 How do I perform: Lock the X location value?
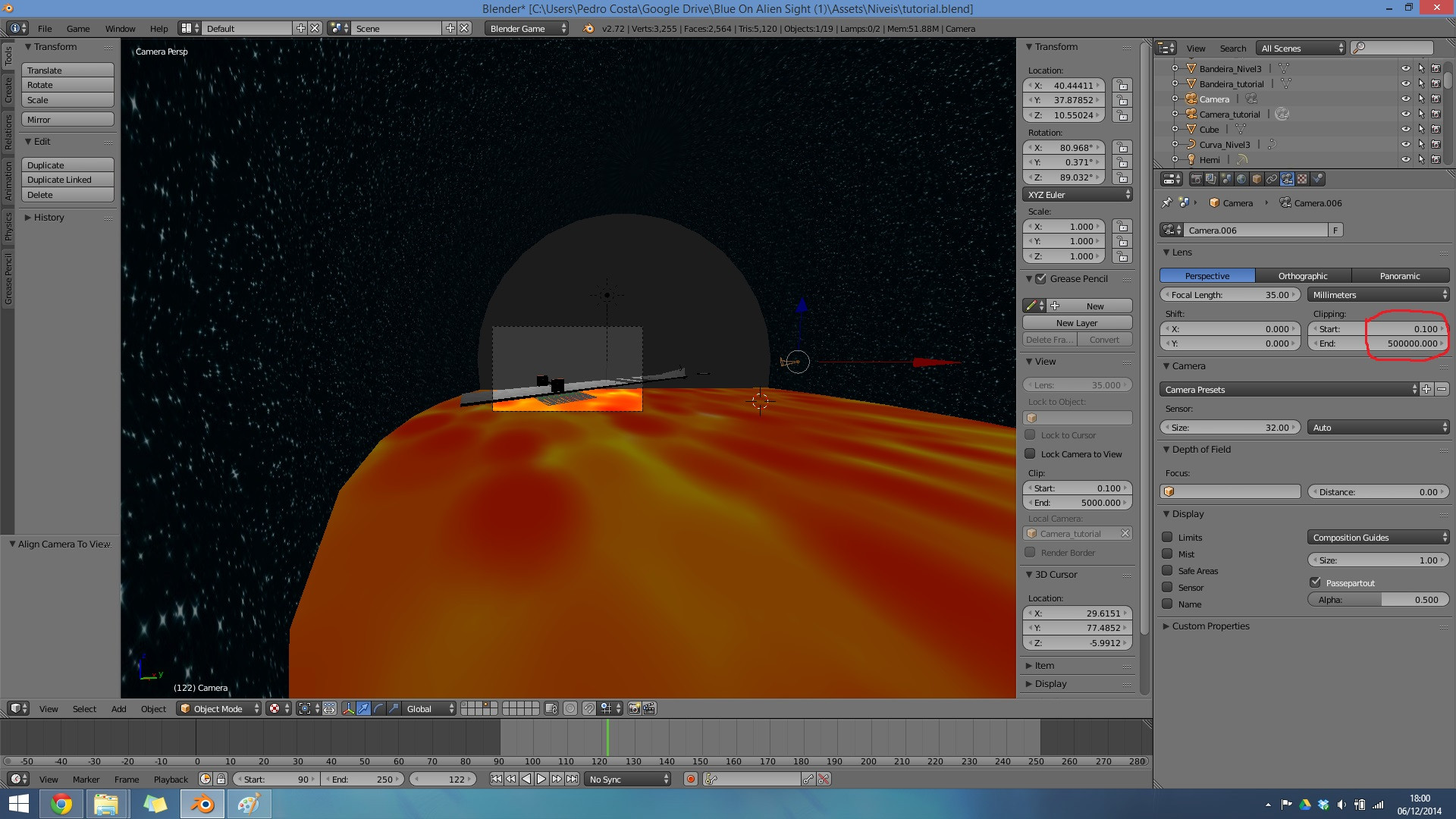1122,86
